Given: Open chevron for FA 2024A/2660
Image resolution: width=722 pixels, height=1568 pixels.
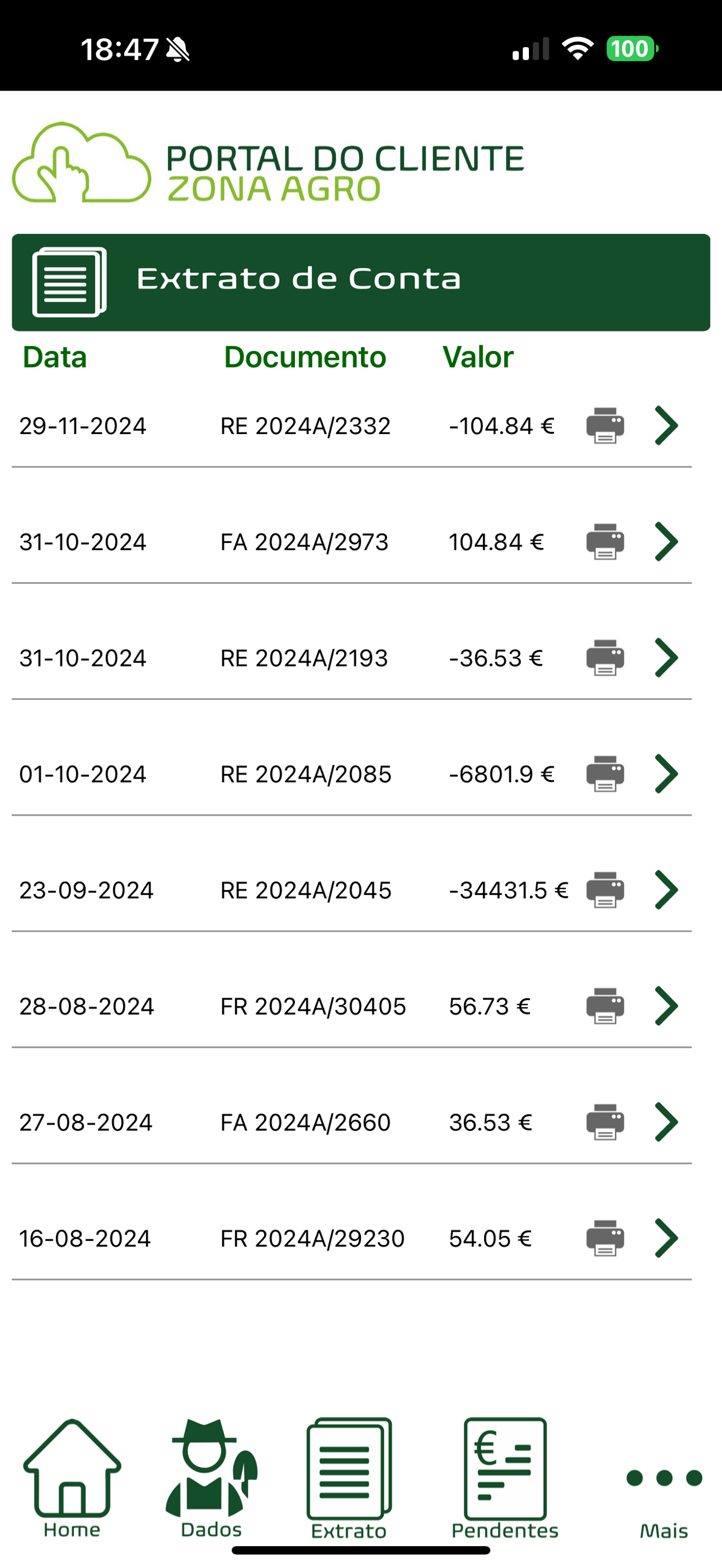Looking at the screenshot, I should (666, 1122).
